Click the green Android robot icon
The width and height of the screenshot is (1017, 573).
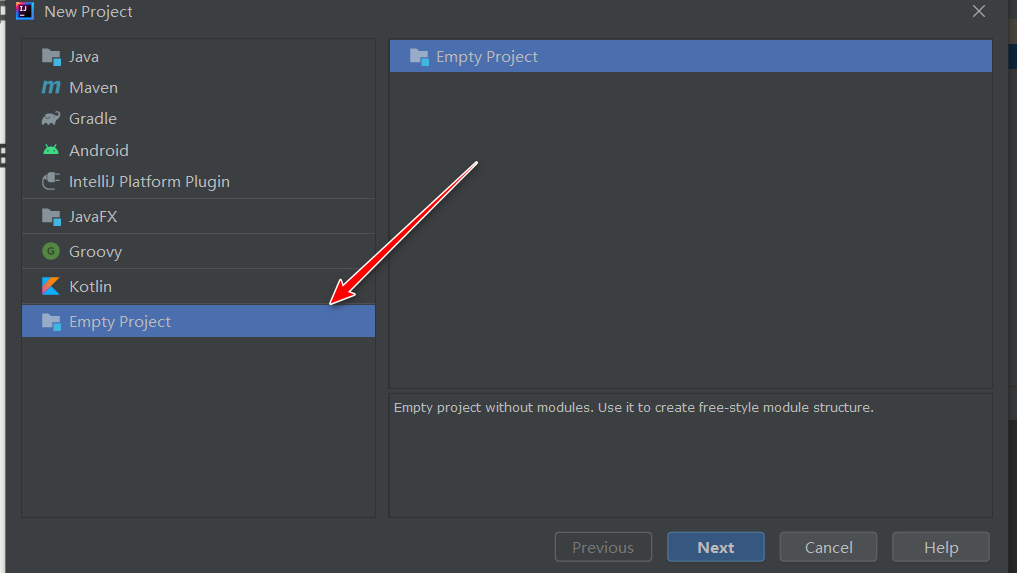tap(51, 150)
